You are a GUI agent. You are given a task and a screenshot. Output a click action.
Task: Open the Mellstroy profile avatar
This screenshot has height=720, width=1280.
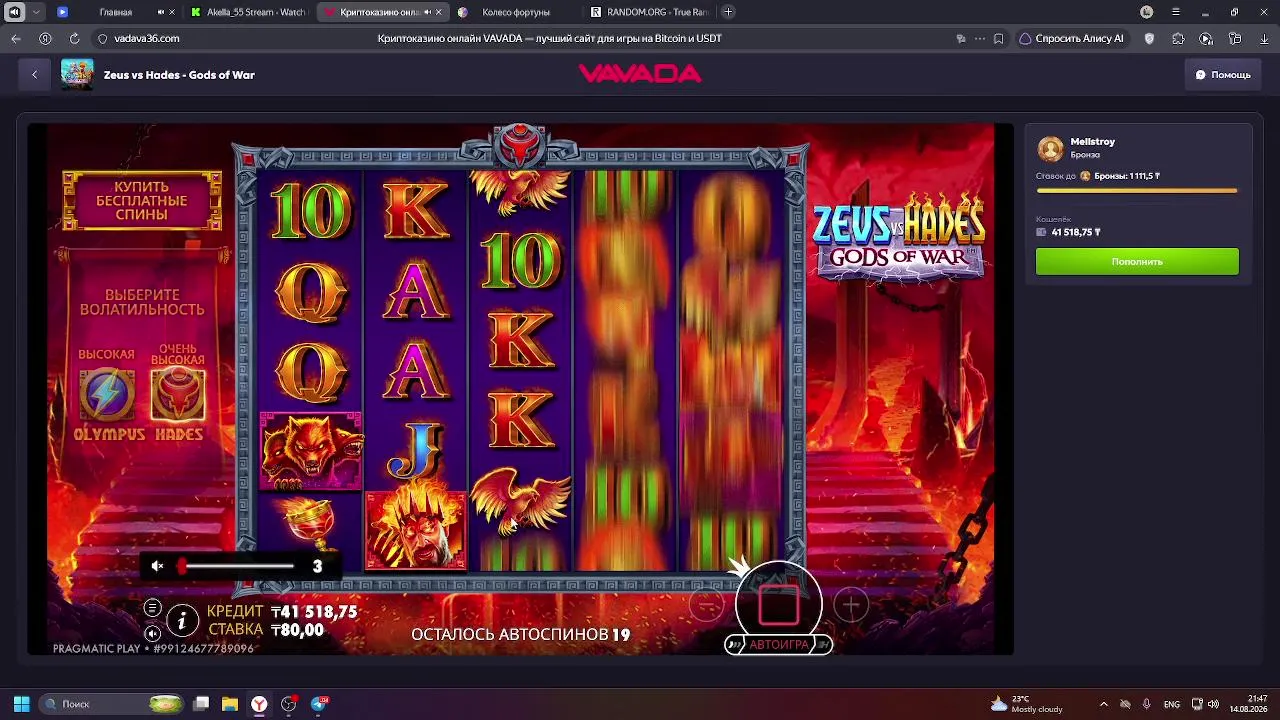coord(1050,148)
